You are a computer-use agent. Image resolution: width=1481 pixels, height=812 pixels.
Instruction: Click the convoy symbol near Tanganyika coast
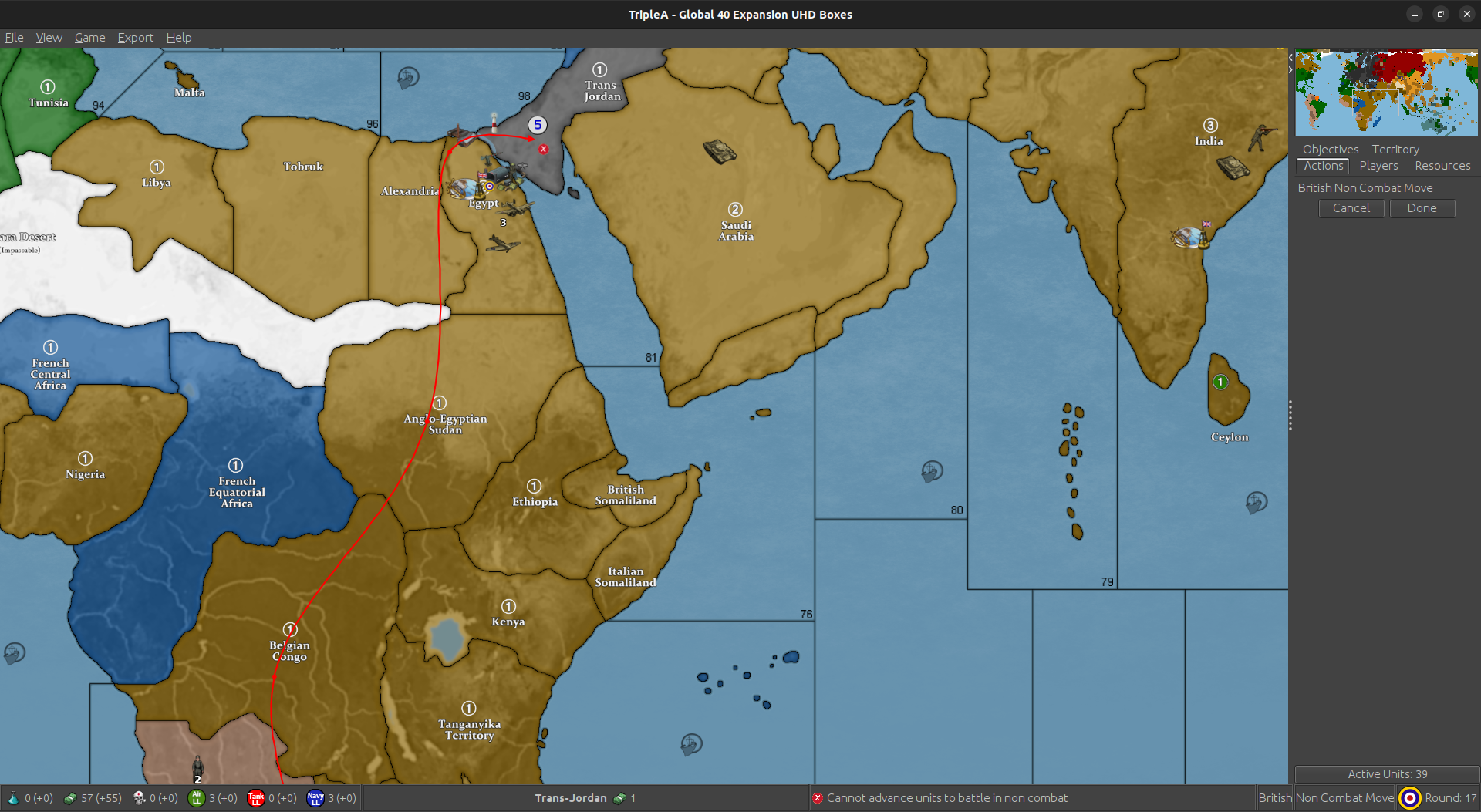[691, 744]
